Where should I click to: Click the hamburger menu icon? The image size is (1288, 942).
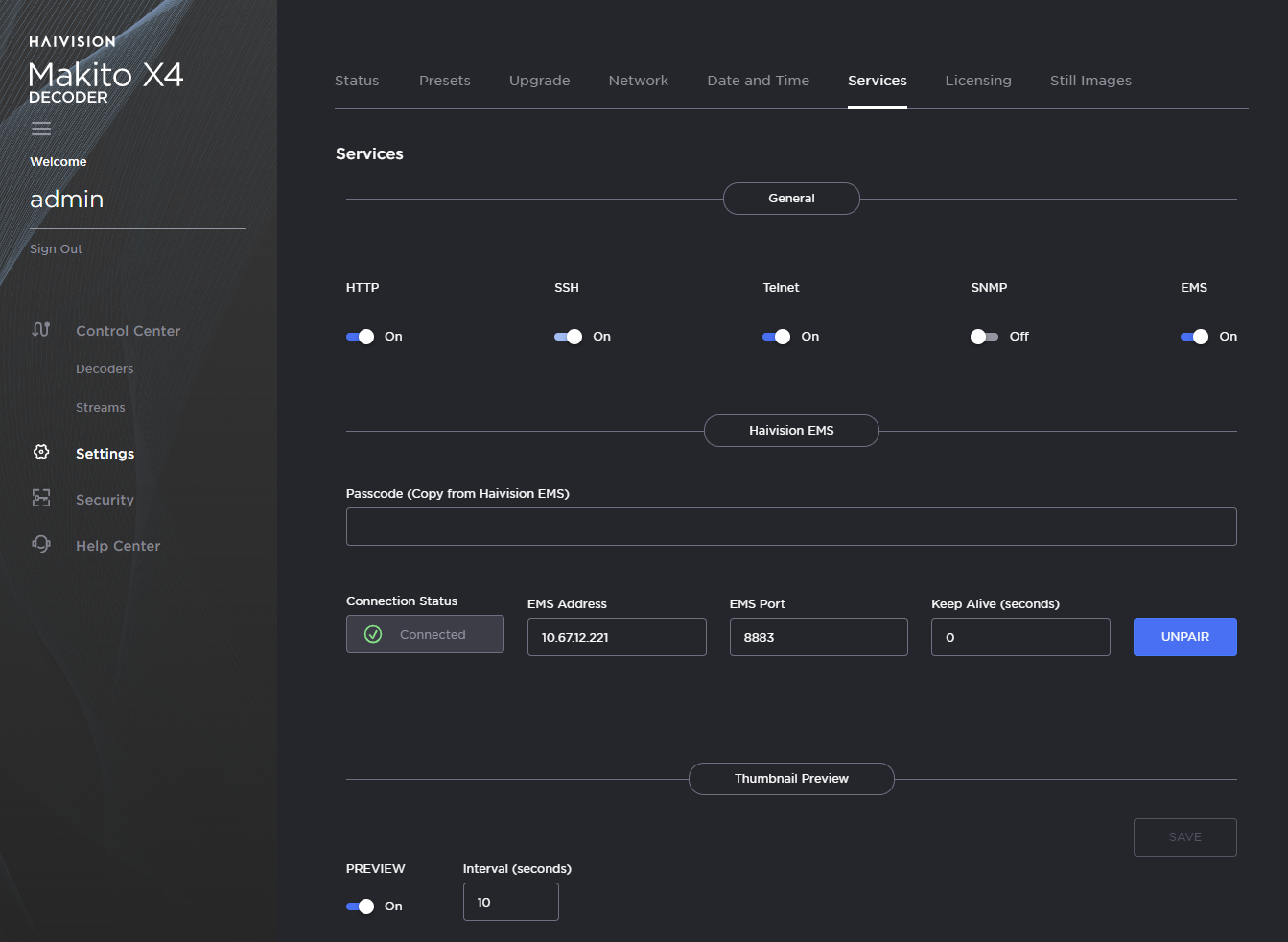point(41,129)
